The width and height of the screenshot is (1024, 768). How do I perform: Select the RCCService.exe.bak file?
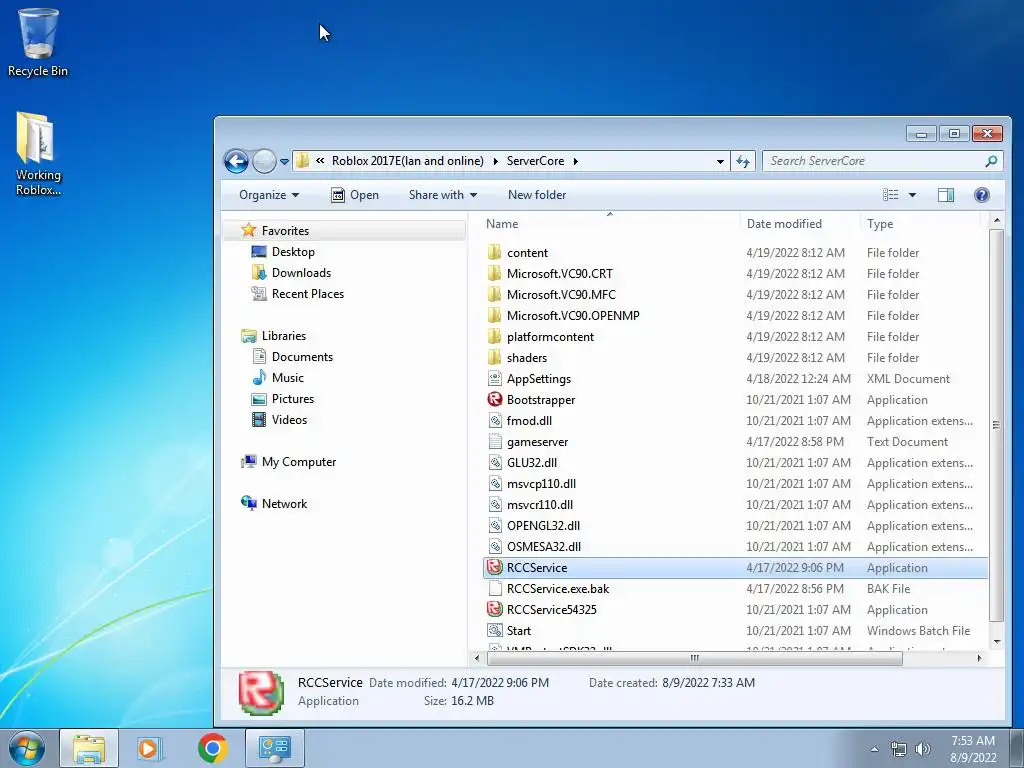558,589
